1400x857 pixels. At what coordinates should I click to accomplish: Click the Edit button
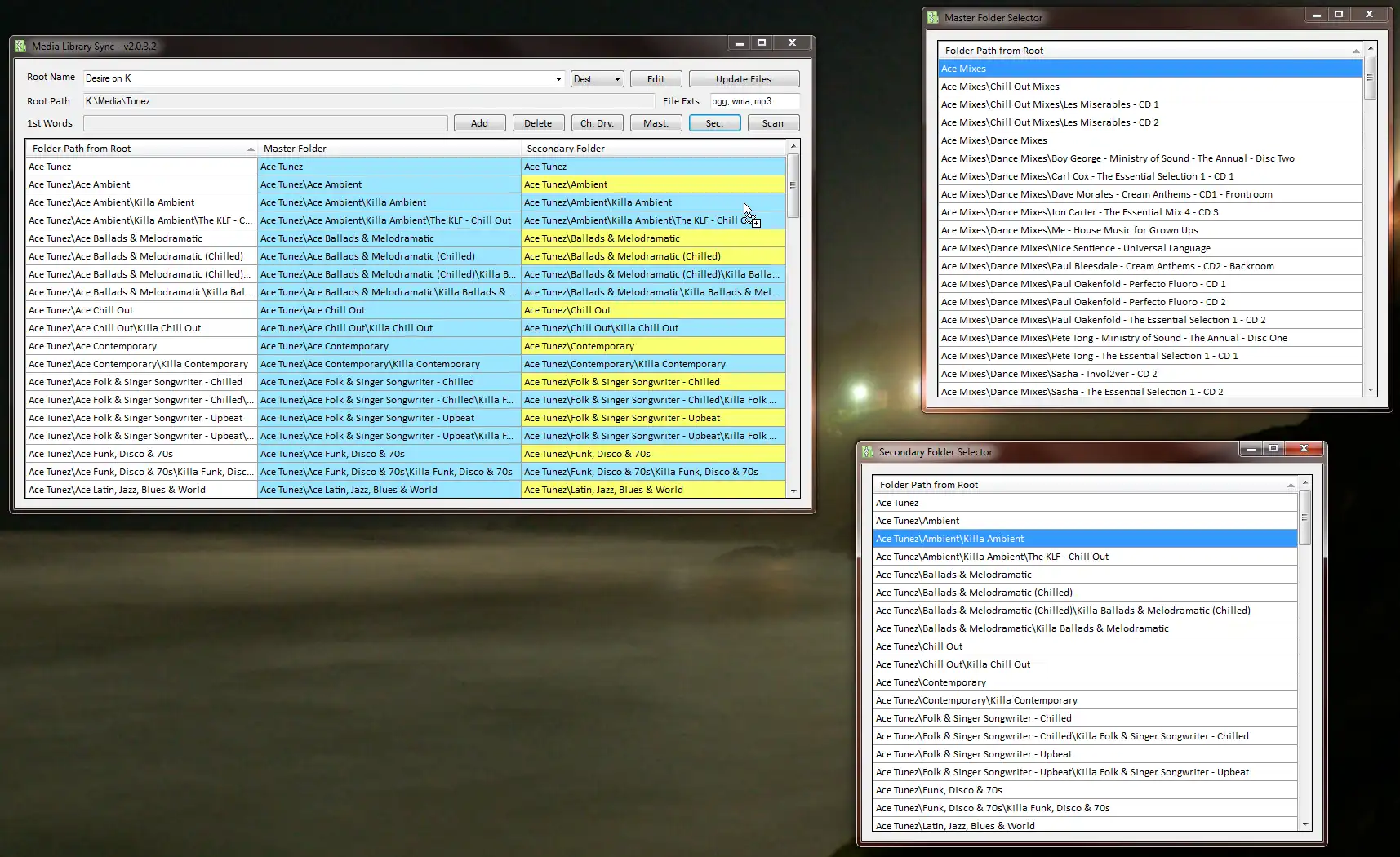(x=656, y=79)
